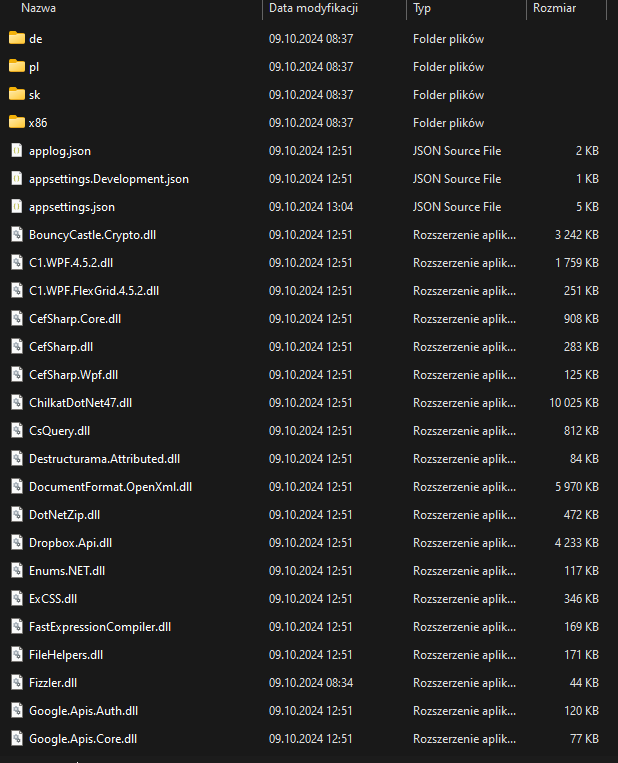
Task: Select file name Destructurama.Attributed.dll
Action: click(x=105, y=459)
